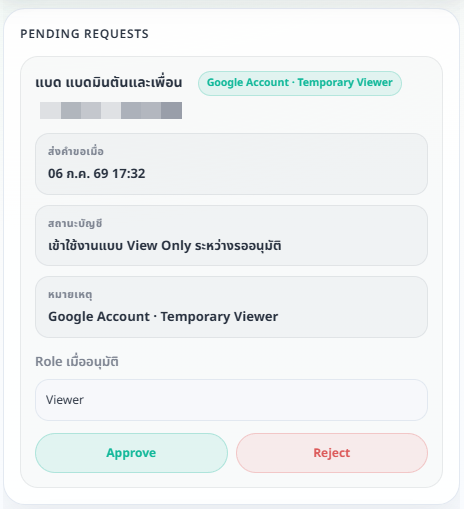
Task: Click the หมายเหตุ field label
Action: [x=70, y=295]
